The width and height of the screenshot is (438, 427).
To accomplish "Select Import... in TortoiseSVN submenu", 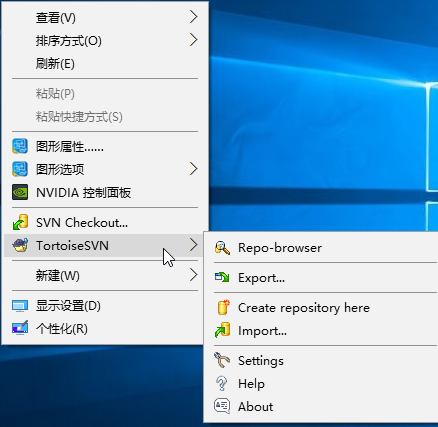I will [322, 331].
